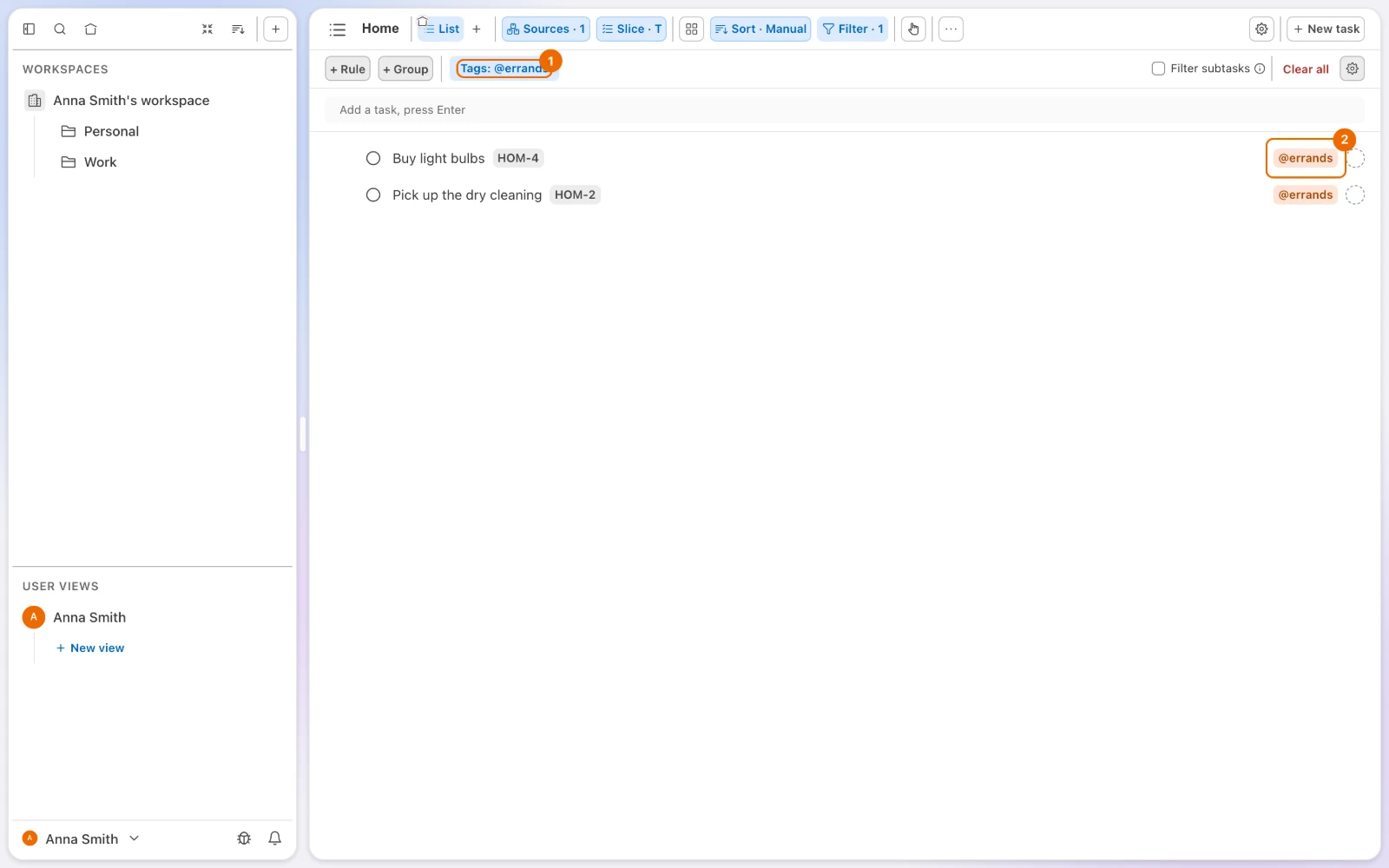Collapse all sidebar items icon
1389x868 pixels.
pyautogui.click(x=207, y=29)
